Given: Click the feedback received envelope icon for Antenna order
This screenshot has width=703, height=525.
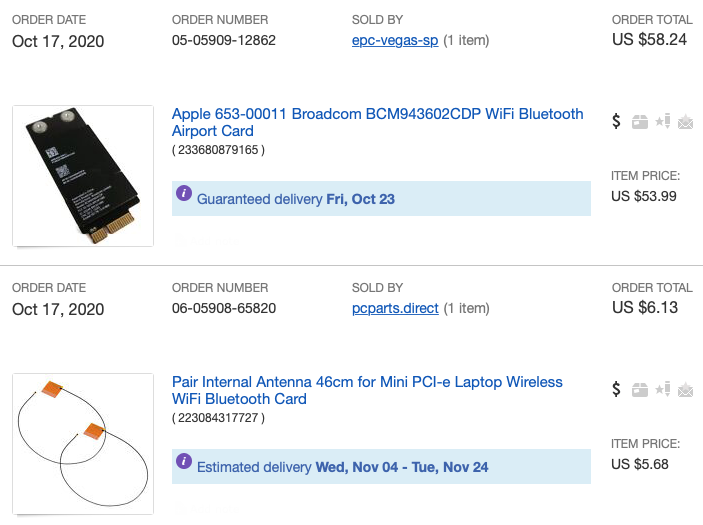Looking at the screenshot, I should 686,390.
